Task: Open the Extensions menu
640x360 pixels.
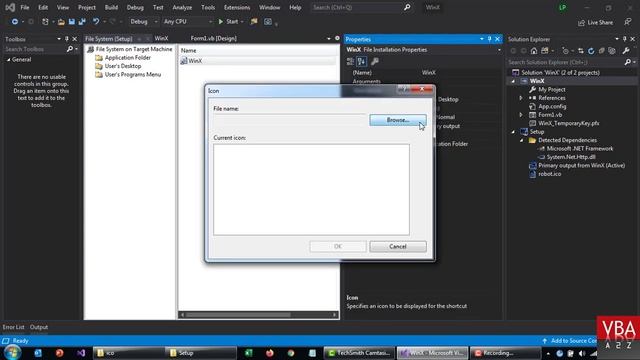Action: pos(237,7)
